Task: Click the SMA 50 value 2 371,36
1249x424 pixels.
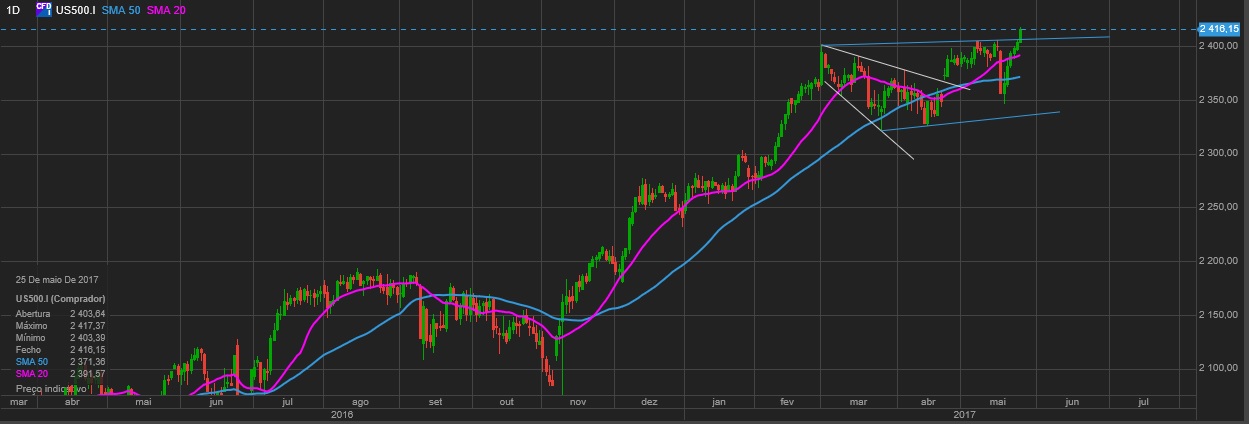Action: point(88,362)
